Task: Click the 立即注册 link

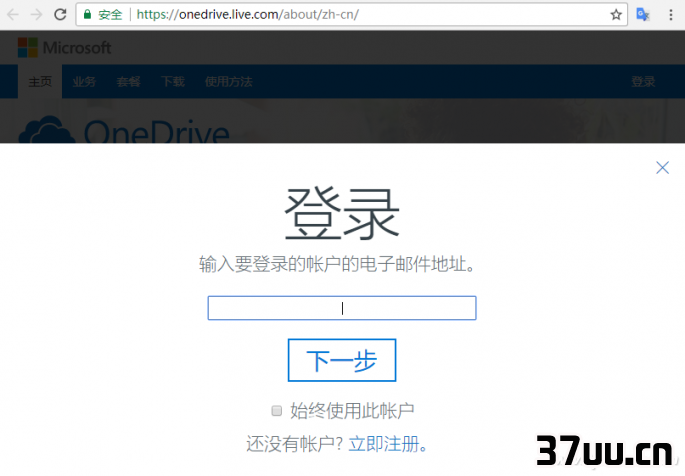Action: [384, 444]
